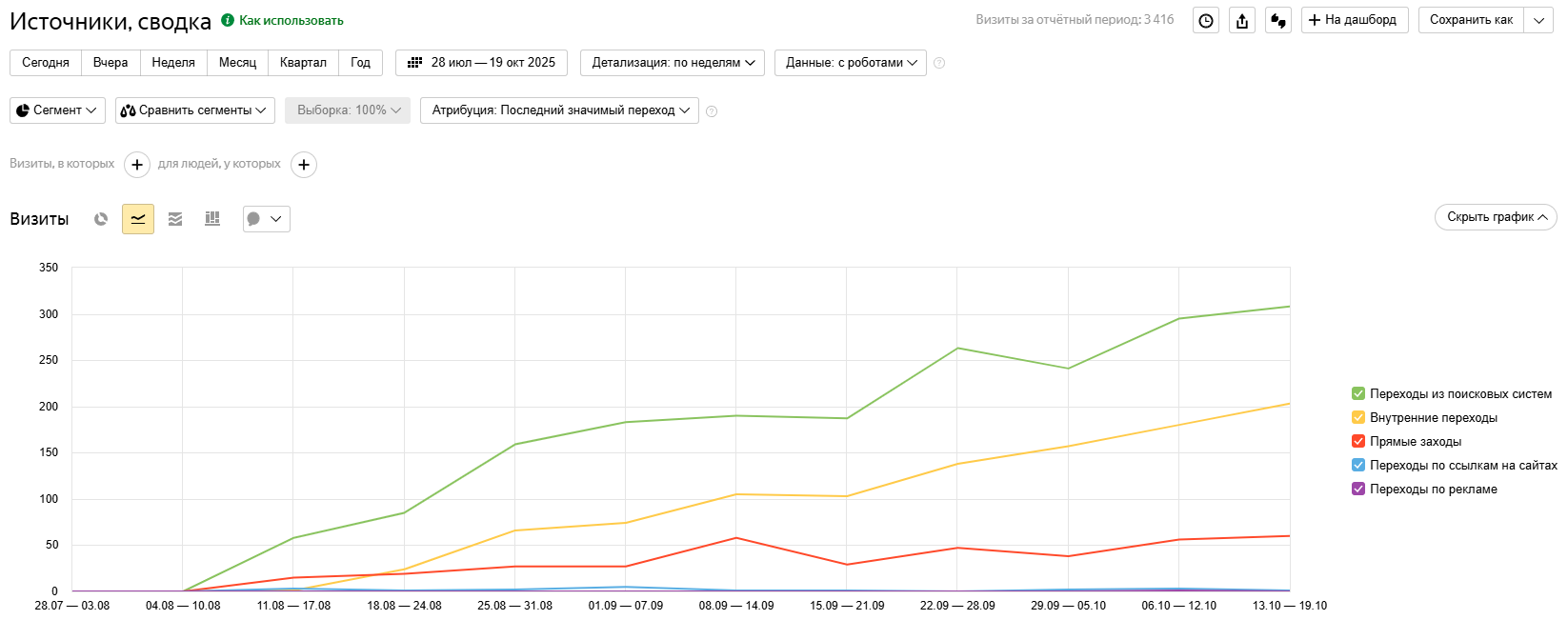Switch to stacked area chart view
Image resolution: width=1568 pixels, height=620 pixels.
(x=175, y=219)
